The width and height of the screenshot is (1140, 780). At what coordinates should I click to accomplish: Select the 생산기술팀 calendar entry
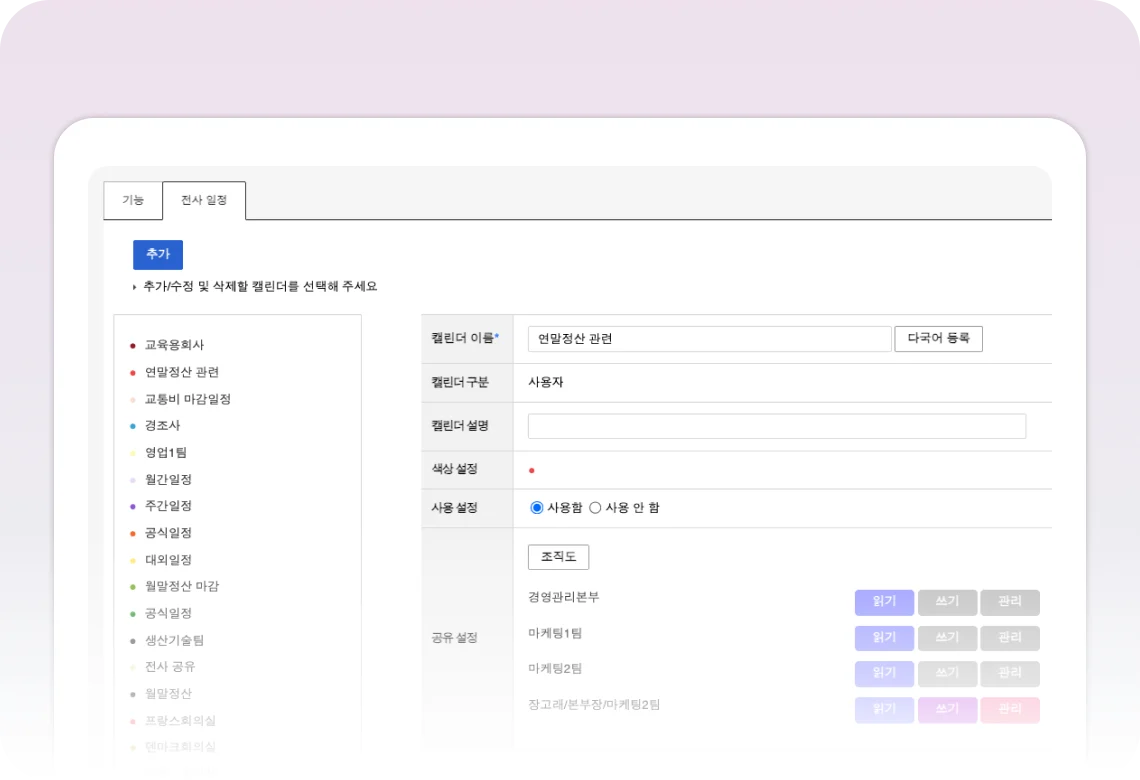click(174, 640)
